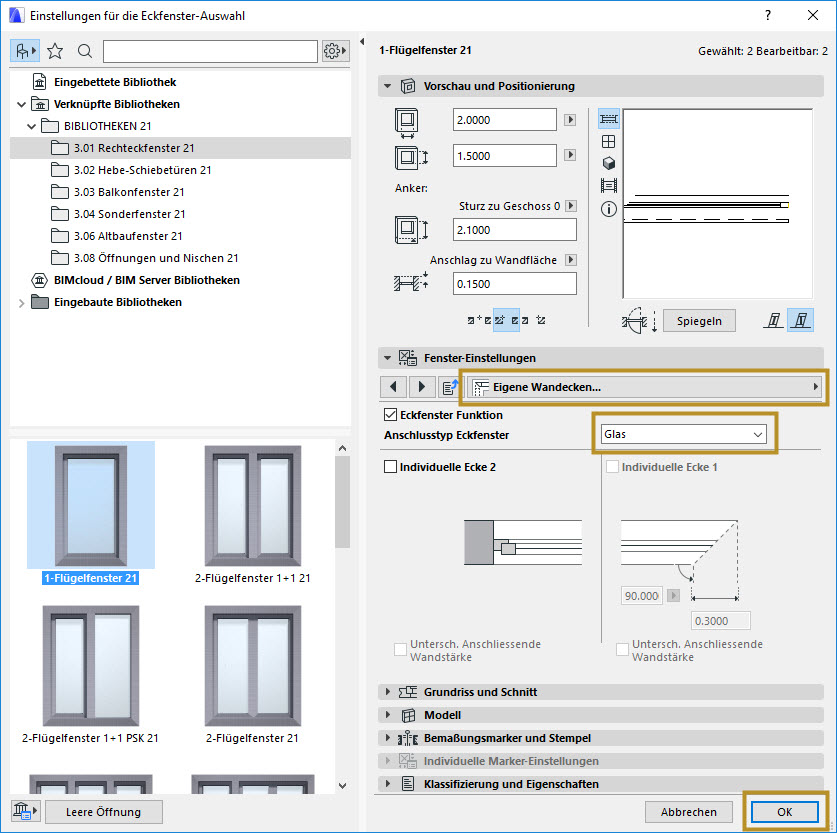Select the 2-Flügelfenster 1+1 PSK 21 thumbnail
Viewport: 837px width, 833px height.
click(x=91, y=674)
